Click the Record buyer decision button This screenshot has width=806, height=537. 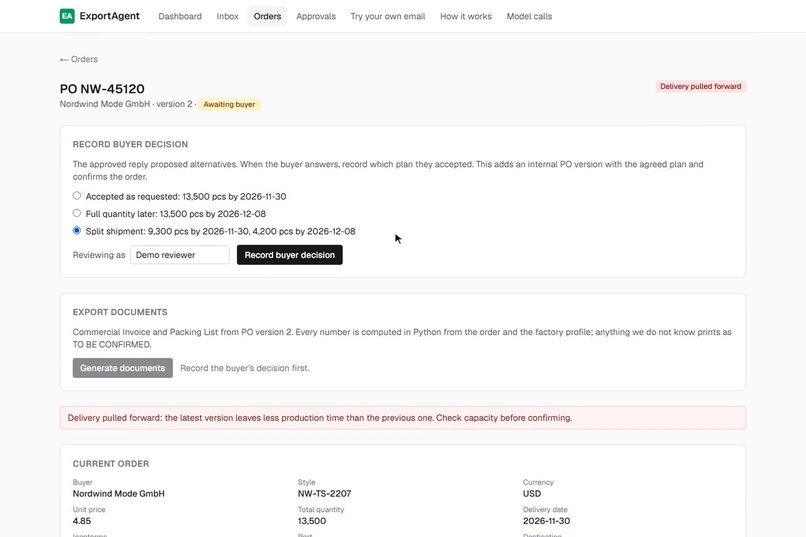pyautogui.click(x=289, y=255)
